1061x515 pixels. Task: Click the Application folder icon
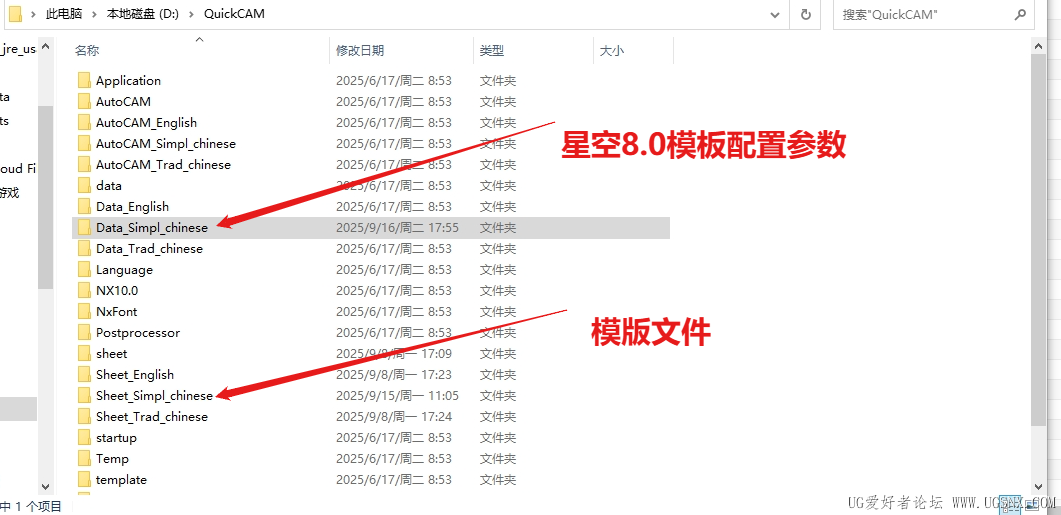point(84,81)
